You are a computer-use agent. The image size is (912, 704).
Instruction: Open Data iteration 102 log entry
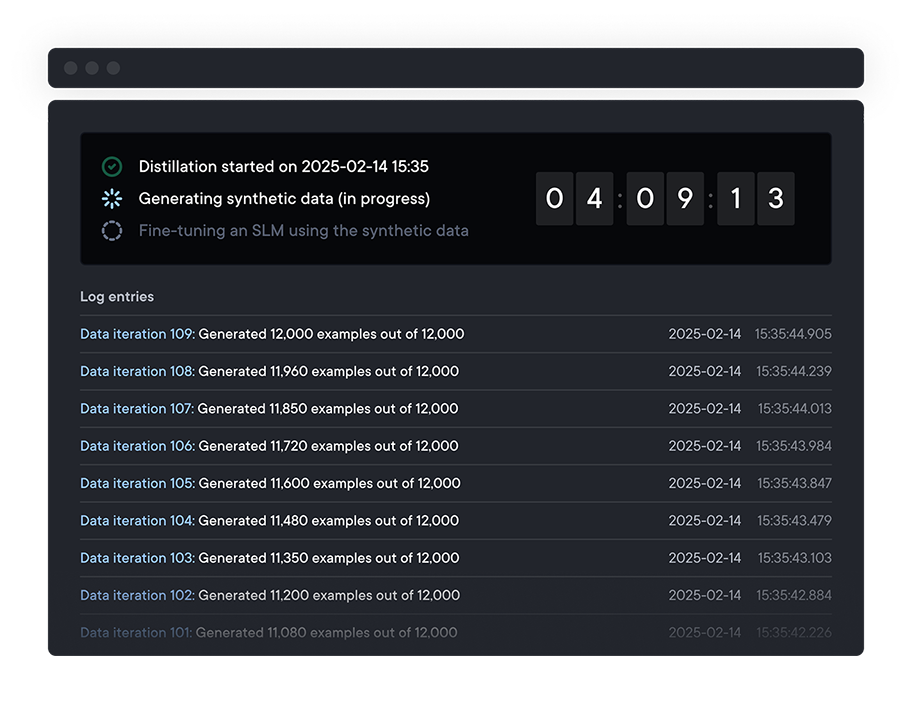[133, 595]
